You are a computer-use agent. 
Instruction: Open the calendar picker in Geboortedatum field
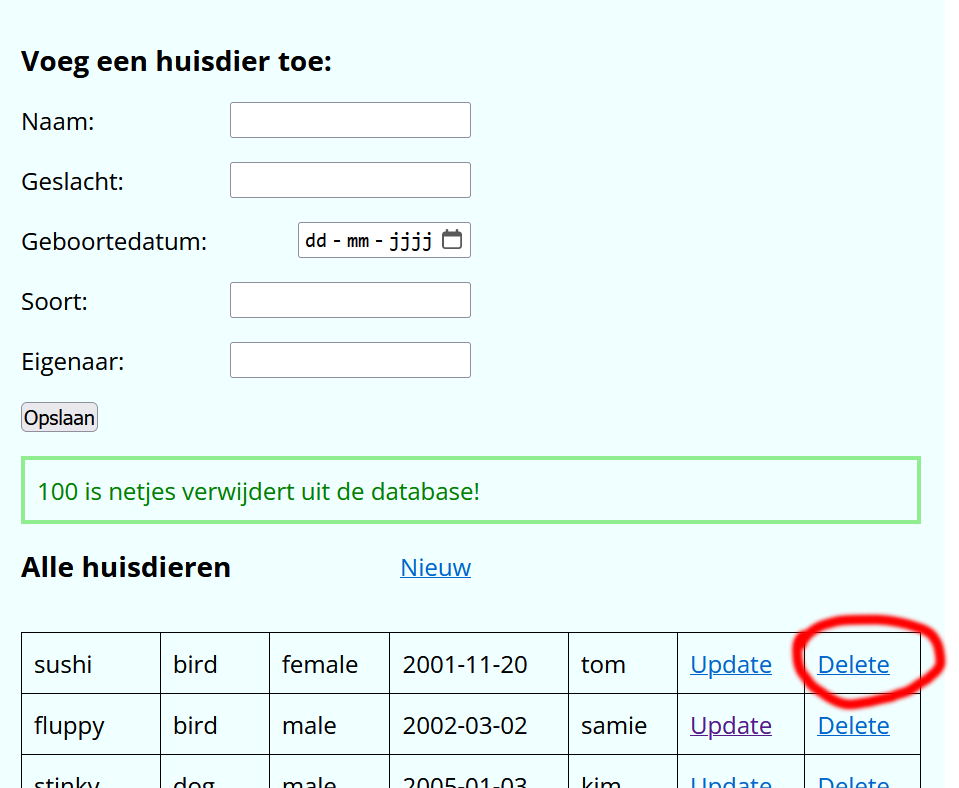pos(452,240)
